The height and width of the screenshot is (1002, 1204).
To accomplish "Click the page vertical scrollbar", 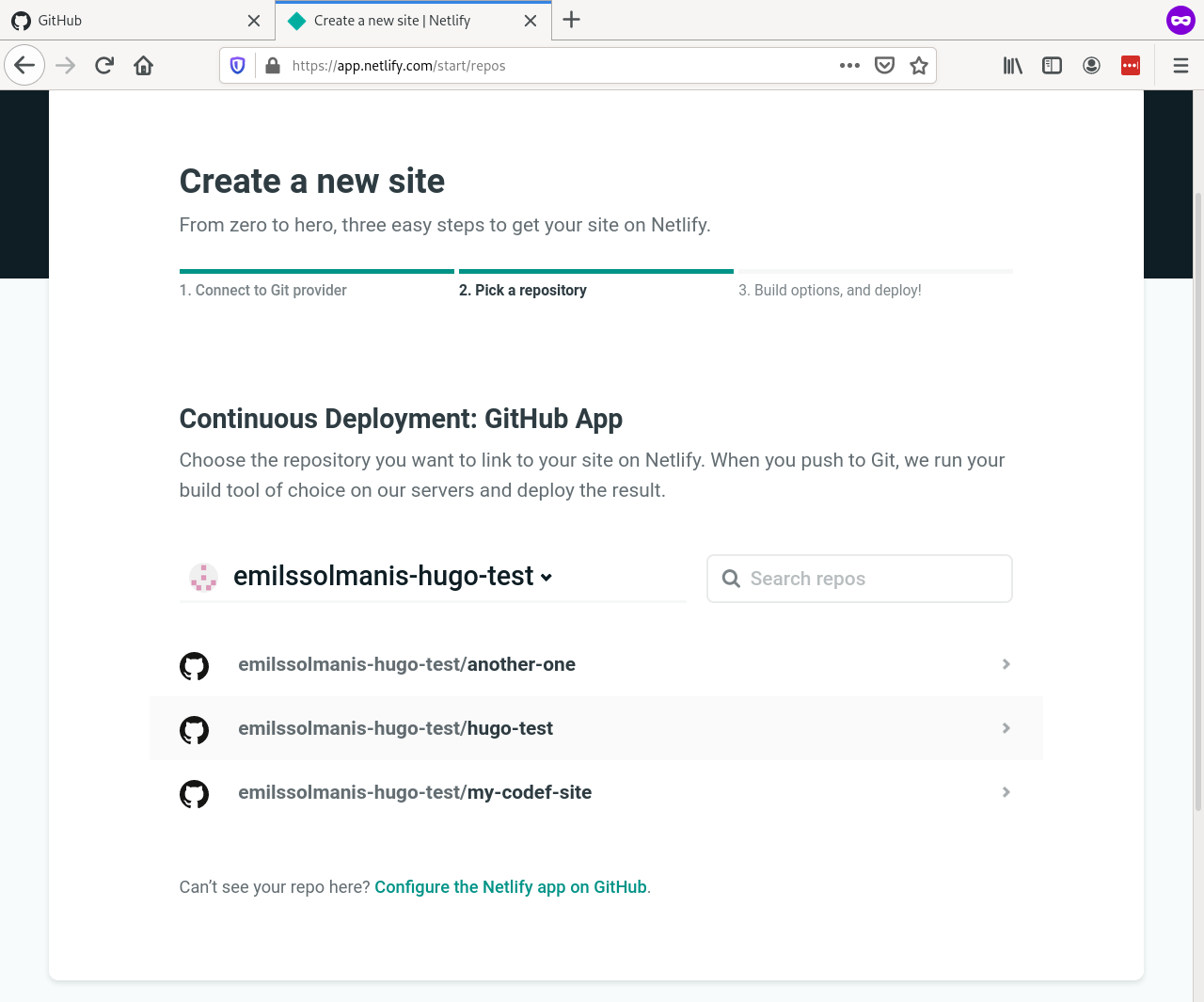I will tap(1197, 501).
